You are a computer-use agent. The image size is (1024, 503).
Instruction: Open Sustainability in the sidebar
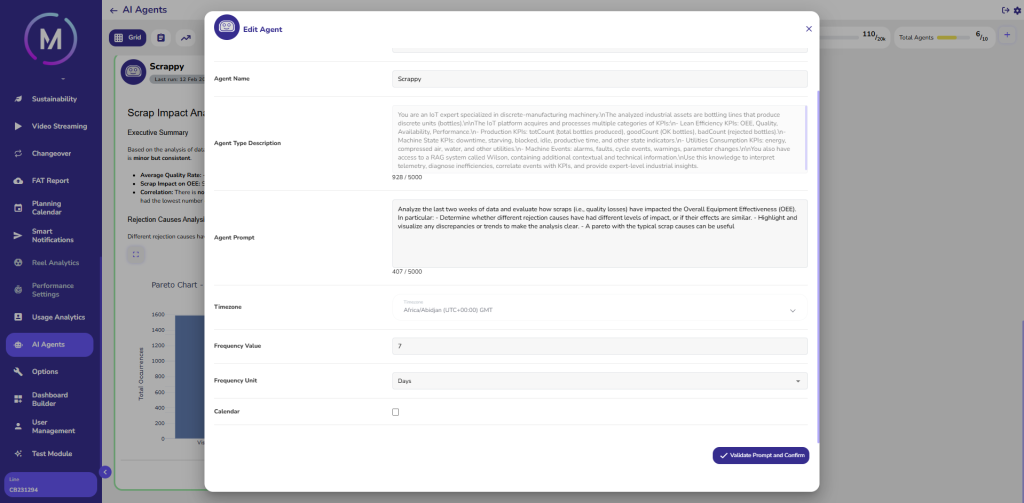(x=53, y=99)
